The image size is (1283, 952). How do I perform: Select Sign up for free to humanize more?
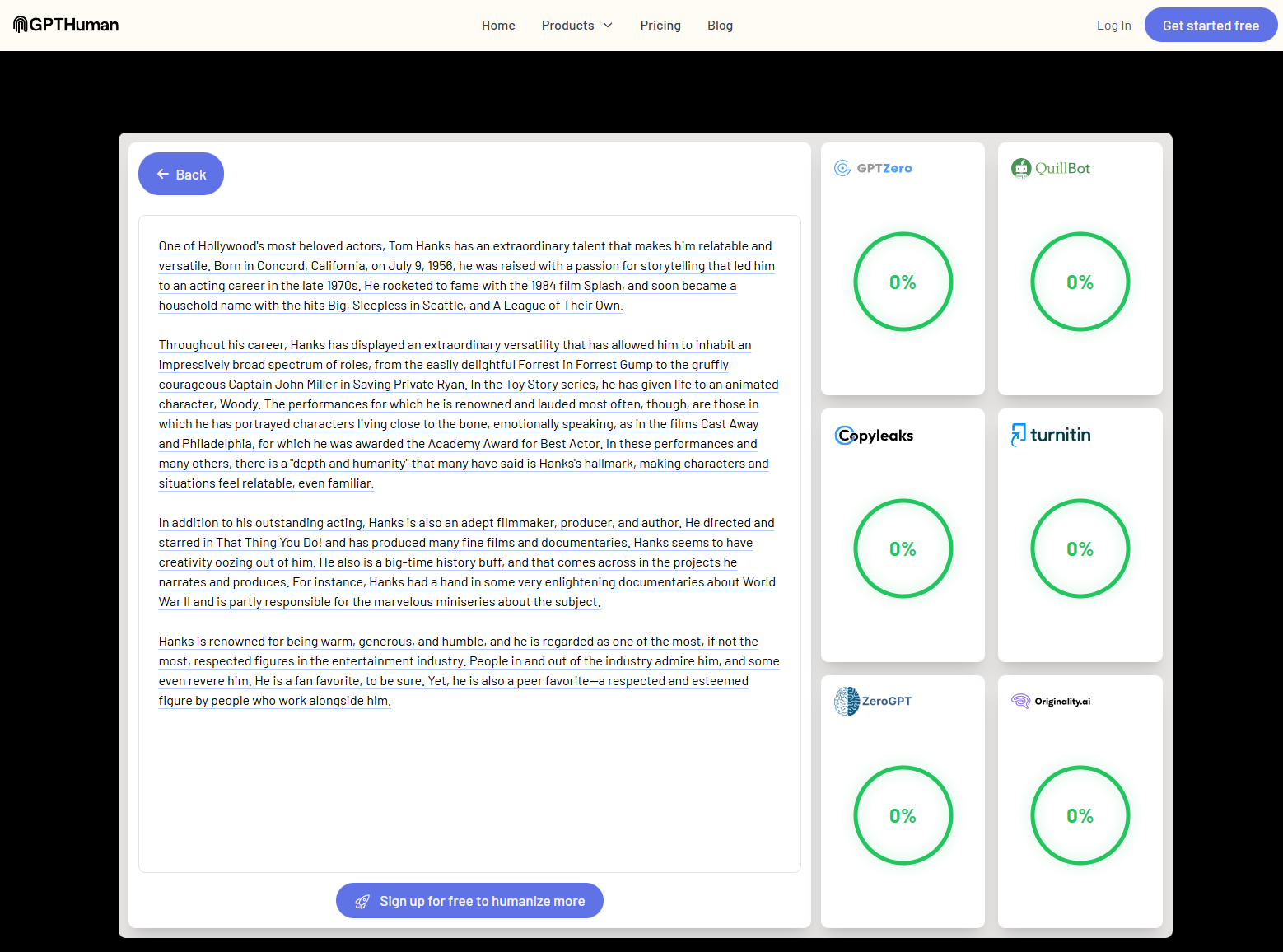click(x=469, y=901)
